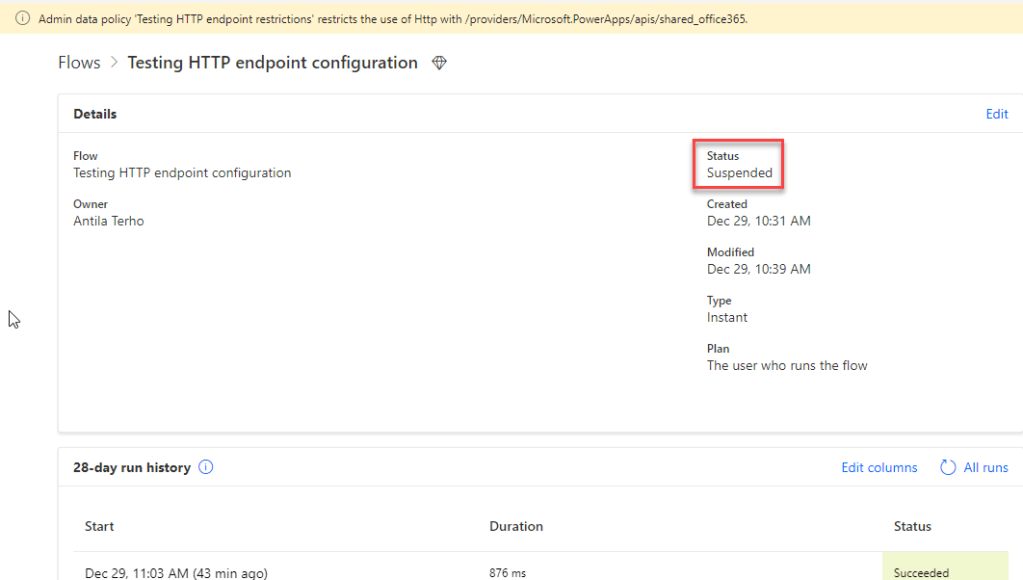This screenshot has height=580, width=1023.
Task: Click the refresh icon beside All runs
Action: 948,467
